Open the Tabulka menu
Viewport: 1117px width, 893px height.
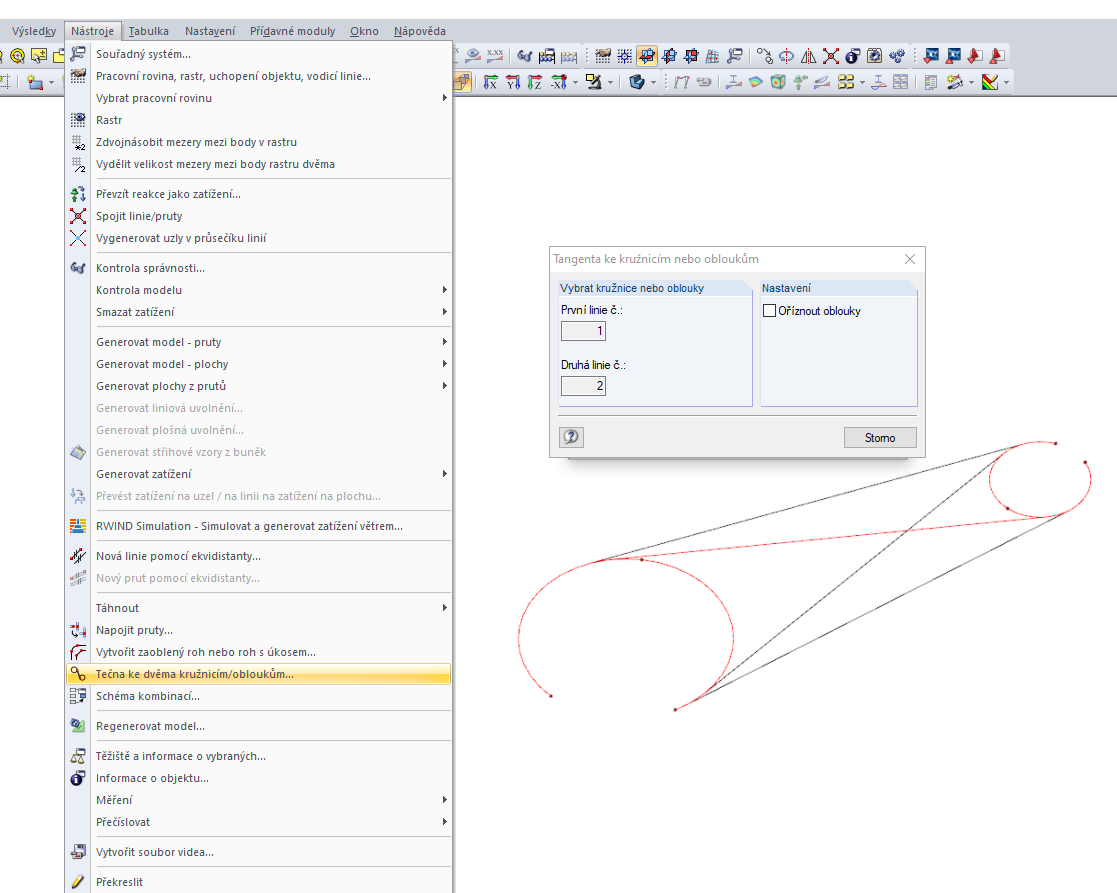(148, 31)
